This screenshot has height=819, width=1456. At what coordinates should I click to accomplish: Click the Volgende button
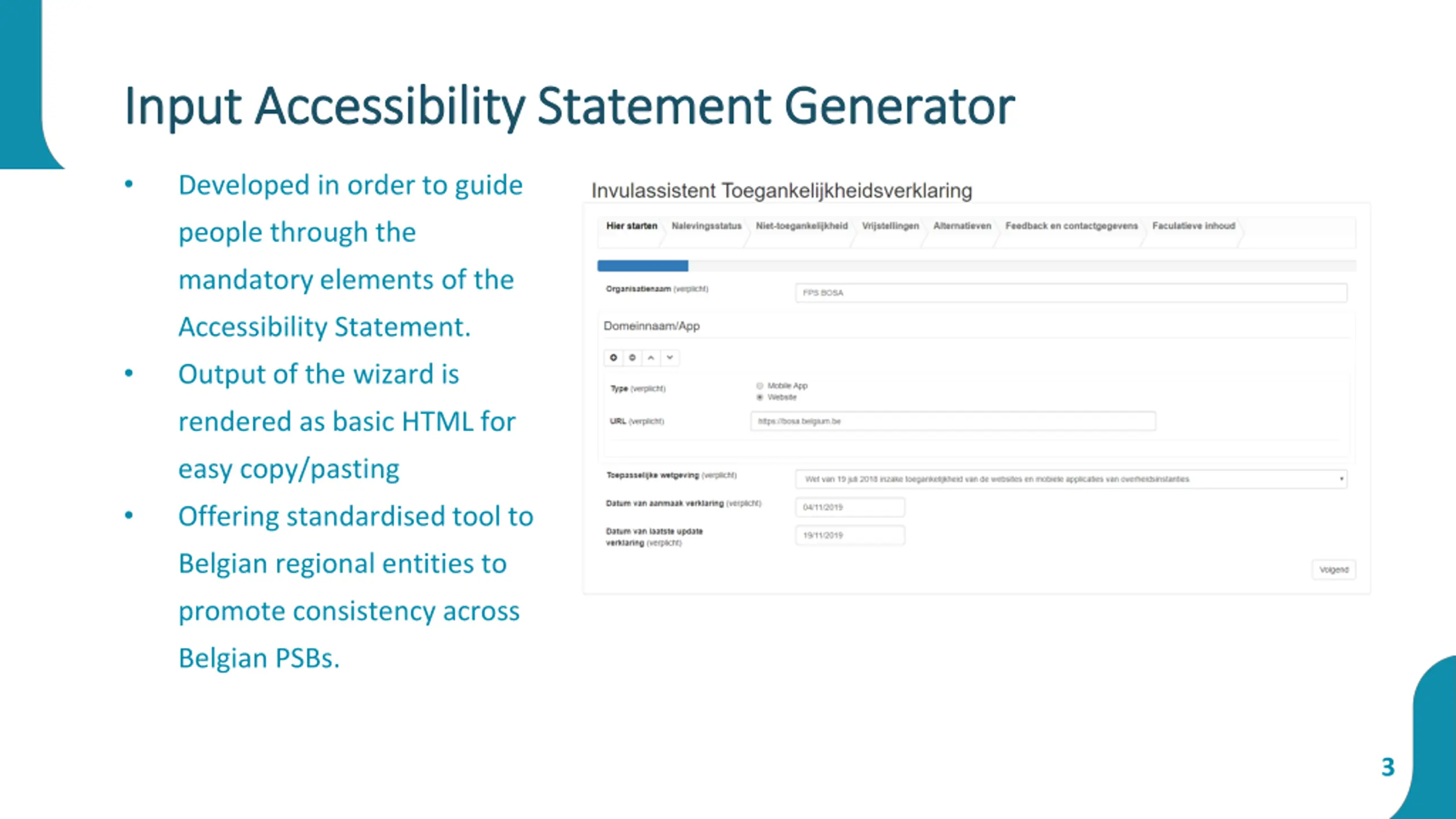pyautogui.click(x=1334, y=569)
